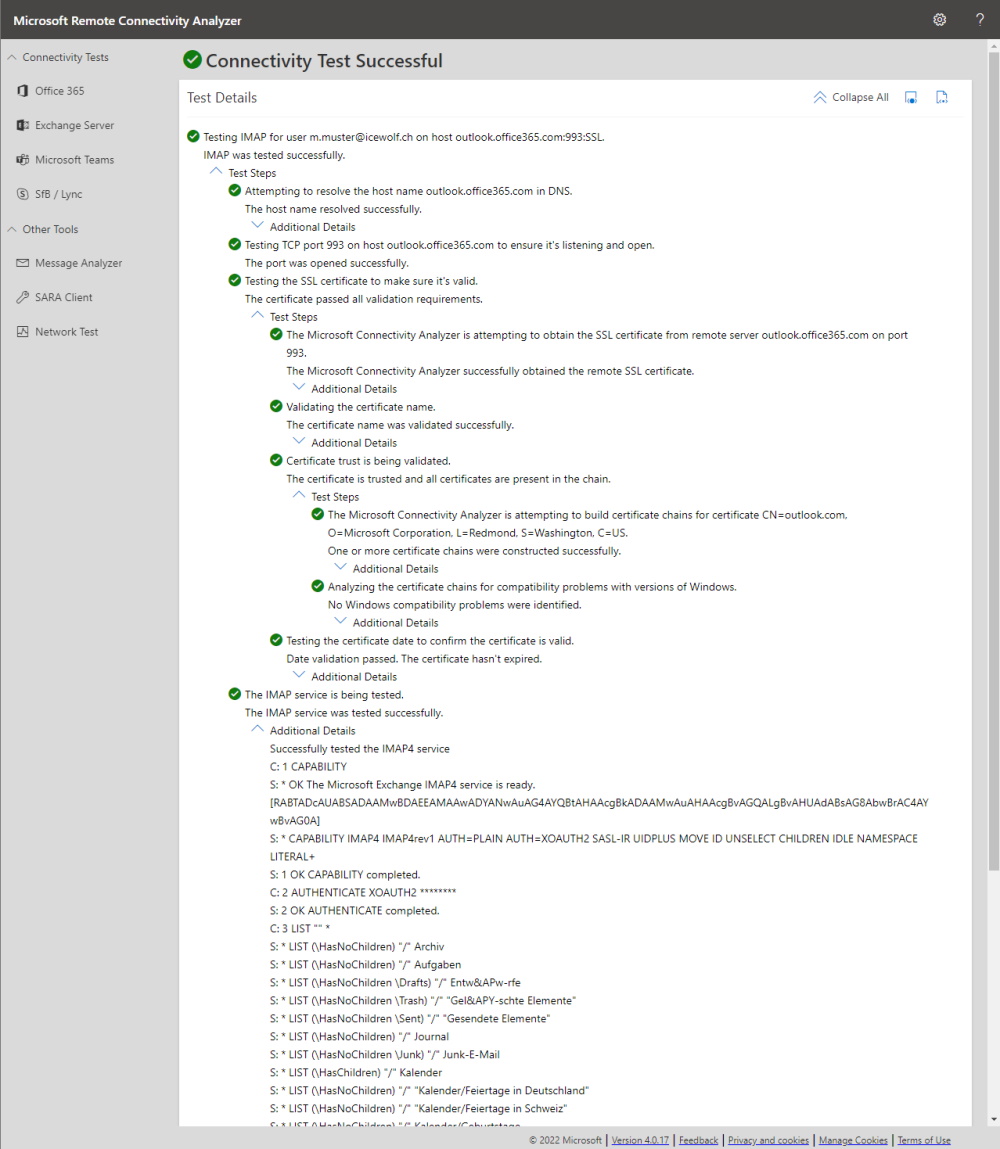This screenshot has height=1149, width=1000.
Task: Click green check beside Testing the SSL certificate
Action: tap(234, 281)
